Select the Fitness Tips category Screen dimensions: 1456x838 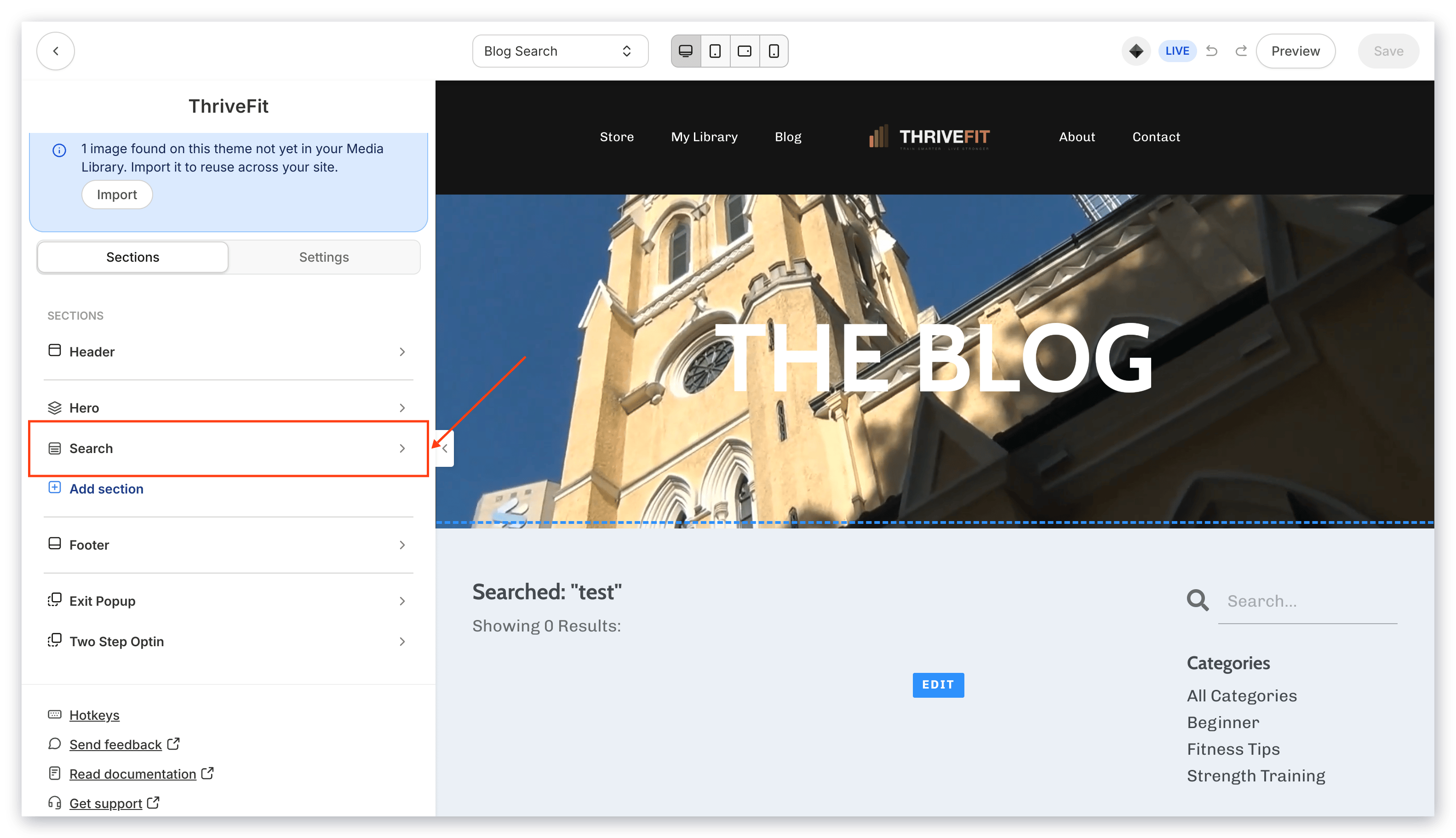pyautogui.click(x=1232, y=748)
